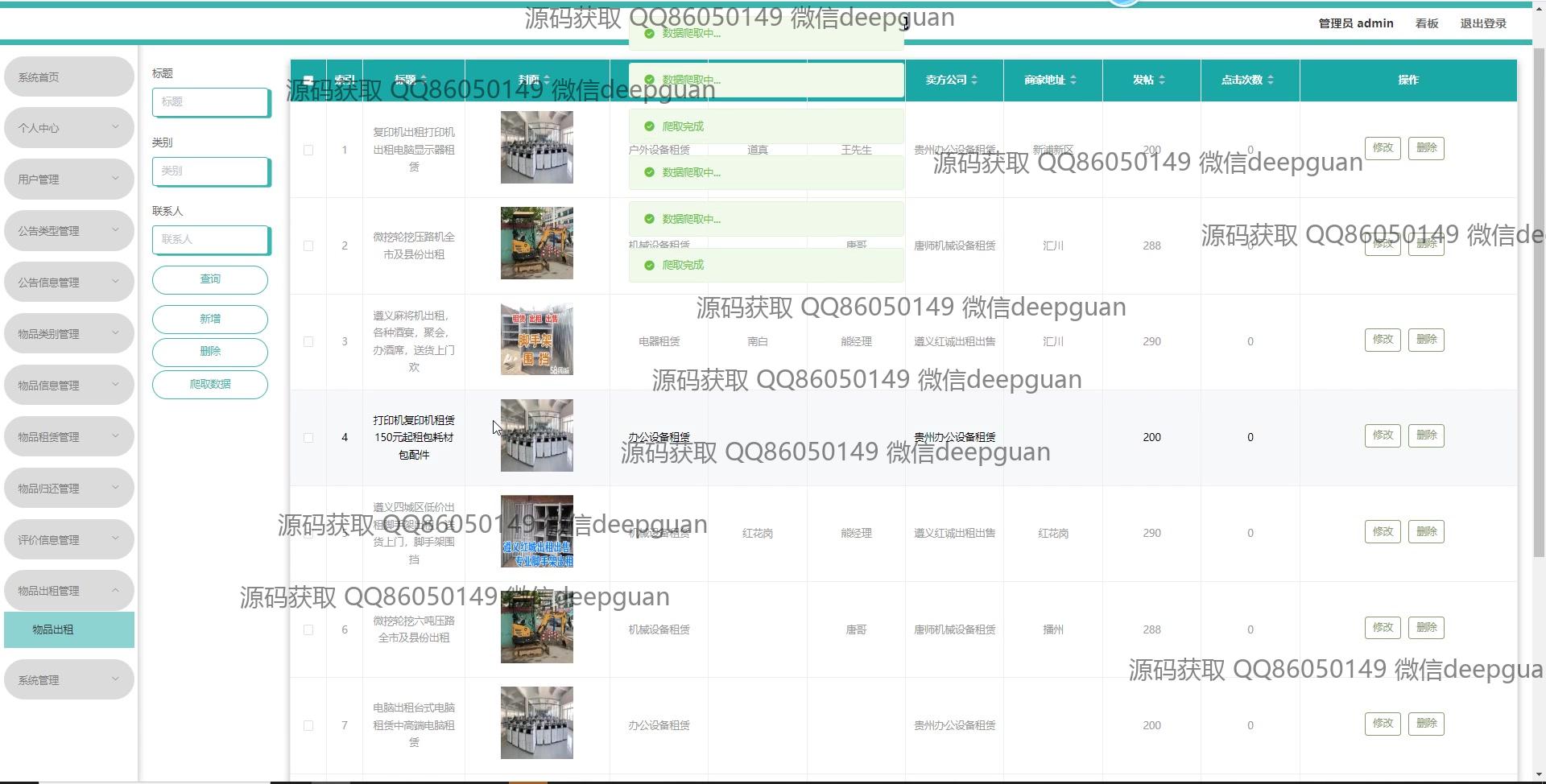
Task: Open 系统首页 in sidebar
Action: pyautogui.click(x=68, y=76)
